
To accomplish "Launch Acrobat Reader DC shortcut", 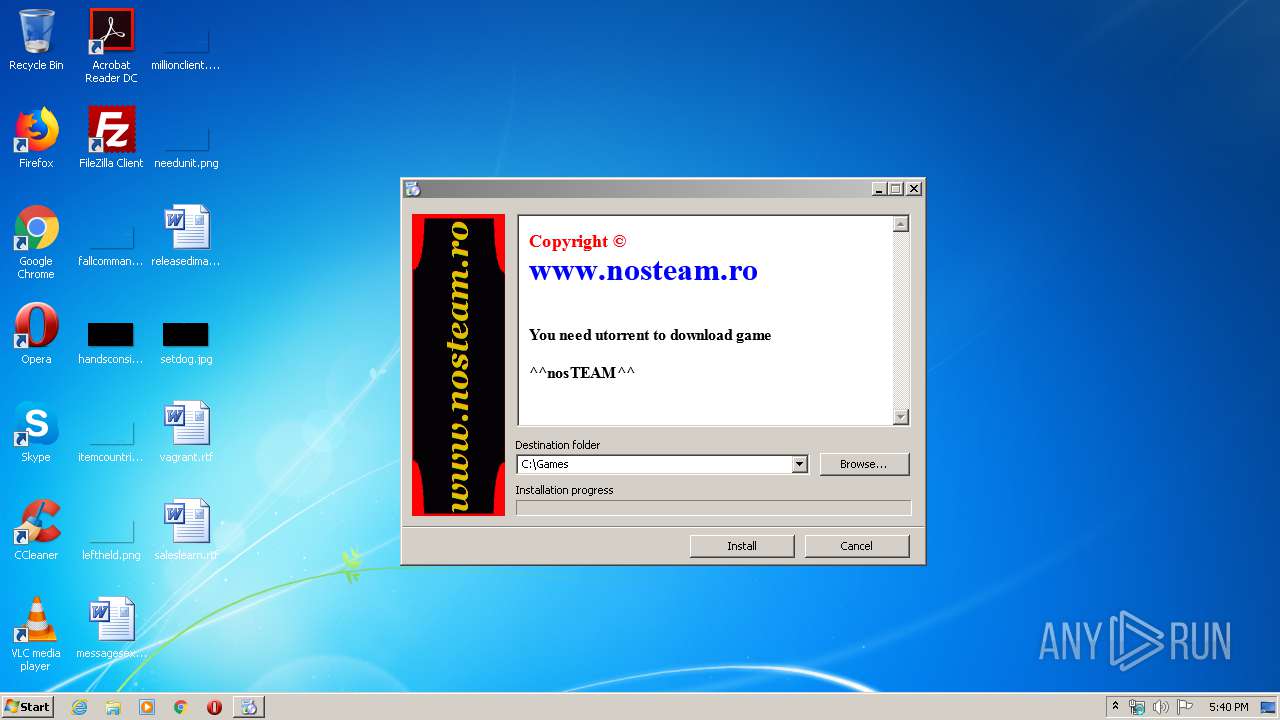I will [x=111, y=46].
